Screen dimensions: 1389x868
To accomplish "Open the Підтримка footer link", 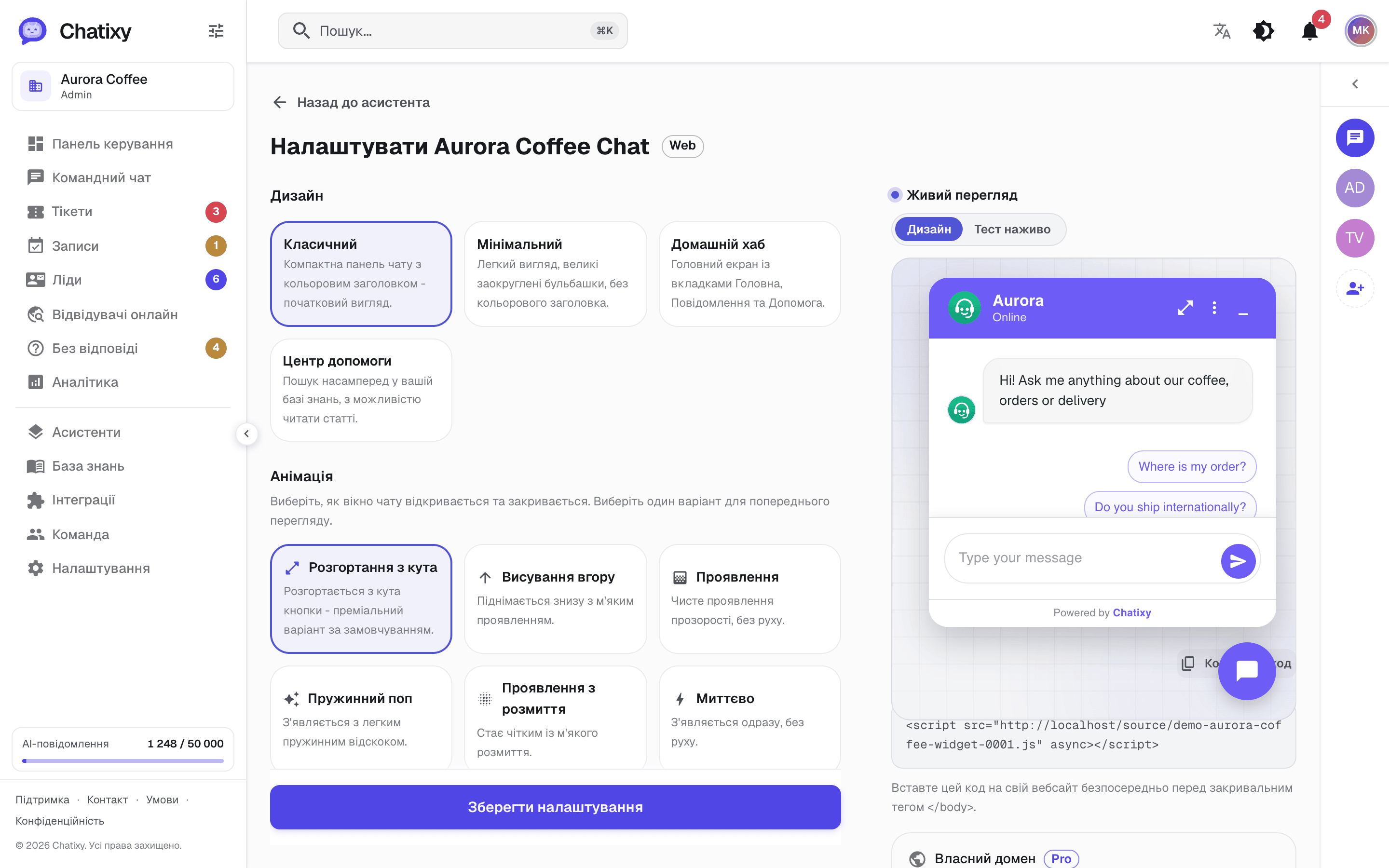I will pos(42,800).
